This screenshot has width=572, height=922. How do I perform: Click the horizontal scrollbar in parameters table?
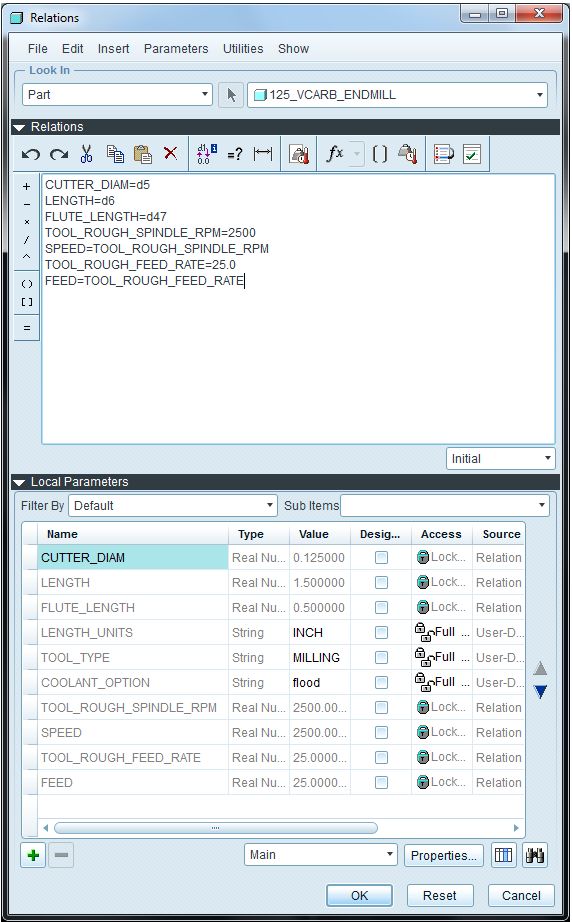click(x=216, y=828)
